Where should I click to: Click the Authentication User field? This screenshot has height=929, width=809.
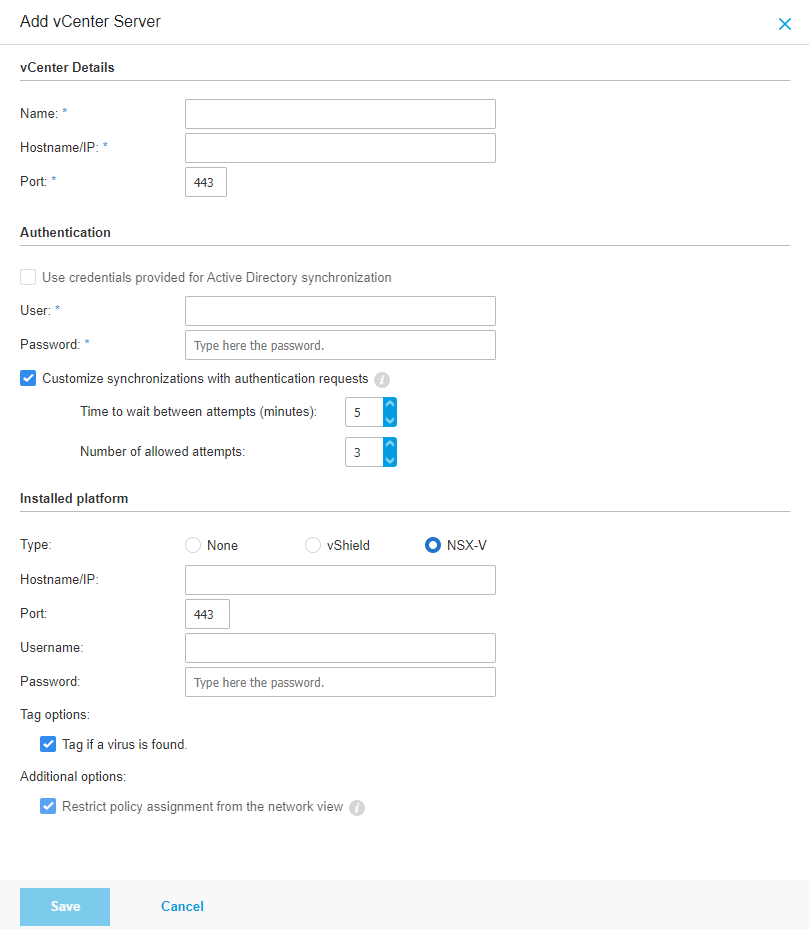[x=340, y=311]
